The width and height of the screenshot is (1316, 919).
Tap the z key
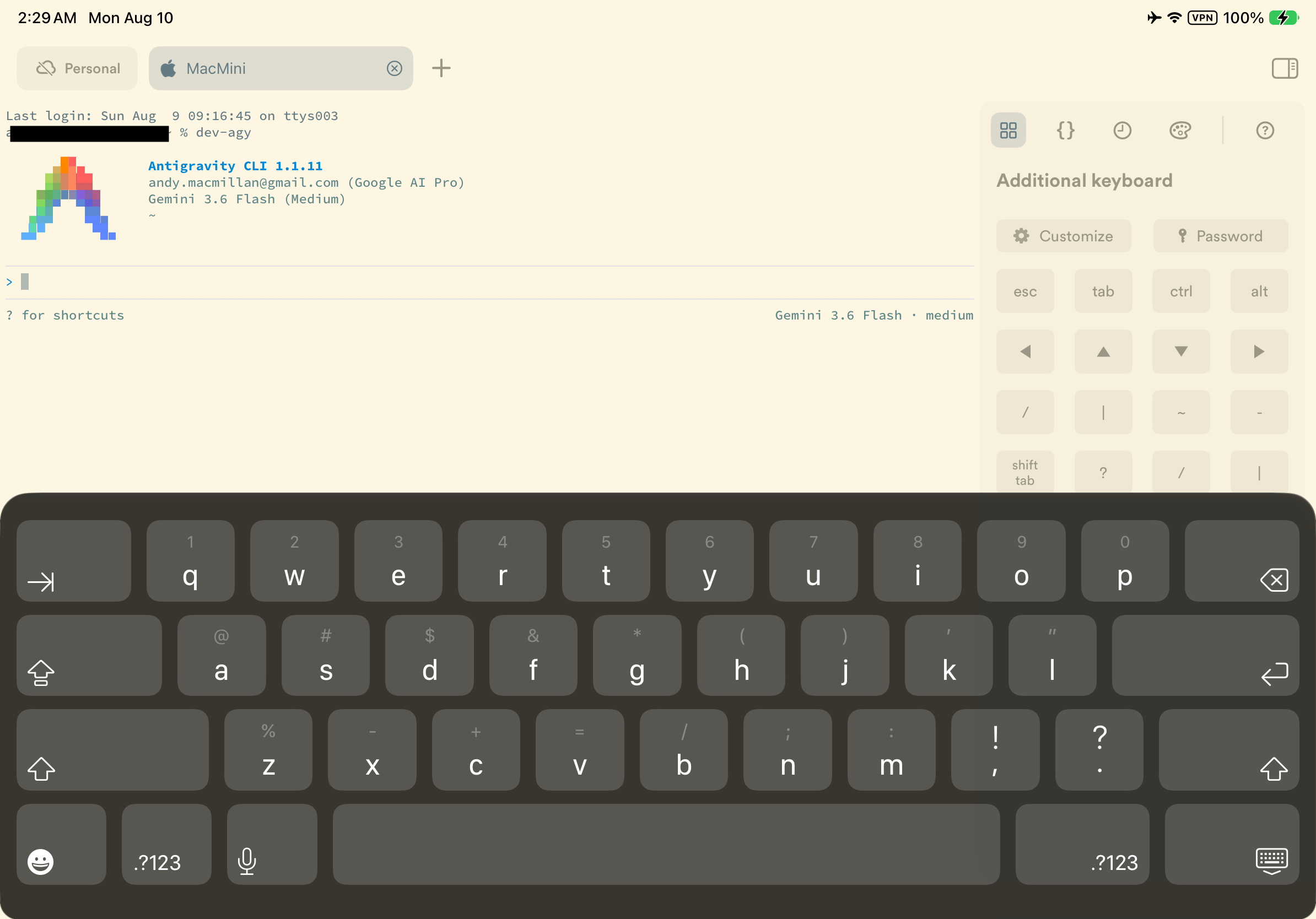tap(268, 750)
